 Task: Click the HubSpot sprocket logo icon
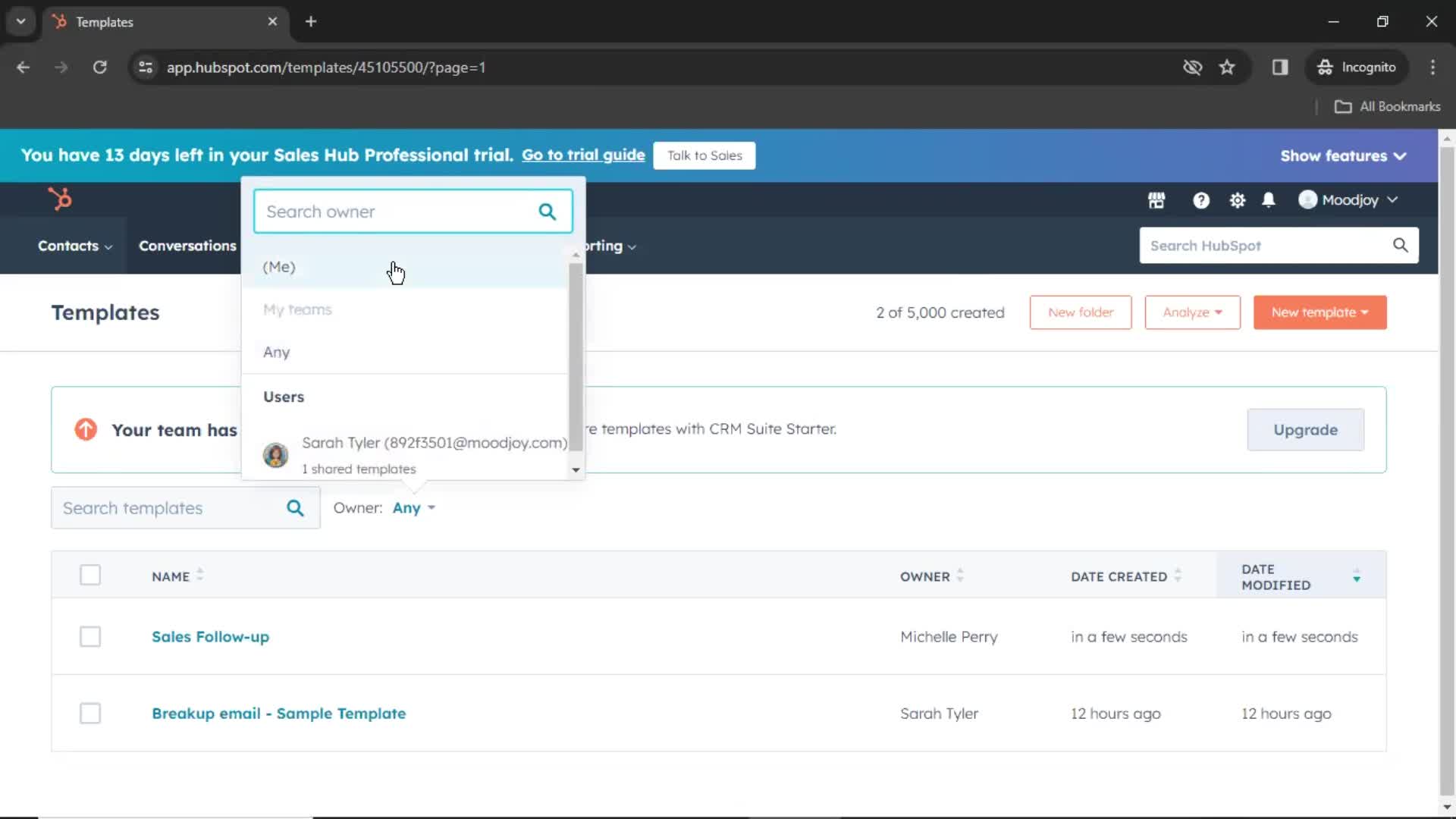pos(60,199)
